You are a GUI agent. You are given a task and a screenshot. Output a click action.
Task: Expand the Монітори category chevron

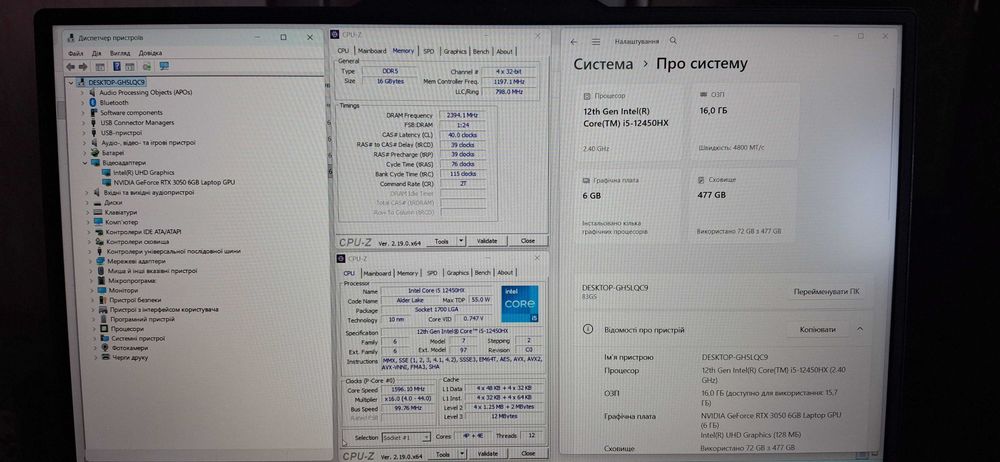[91, 290]
